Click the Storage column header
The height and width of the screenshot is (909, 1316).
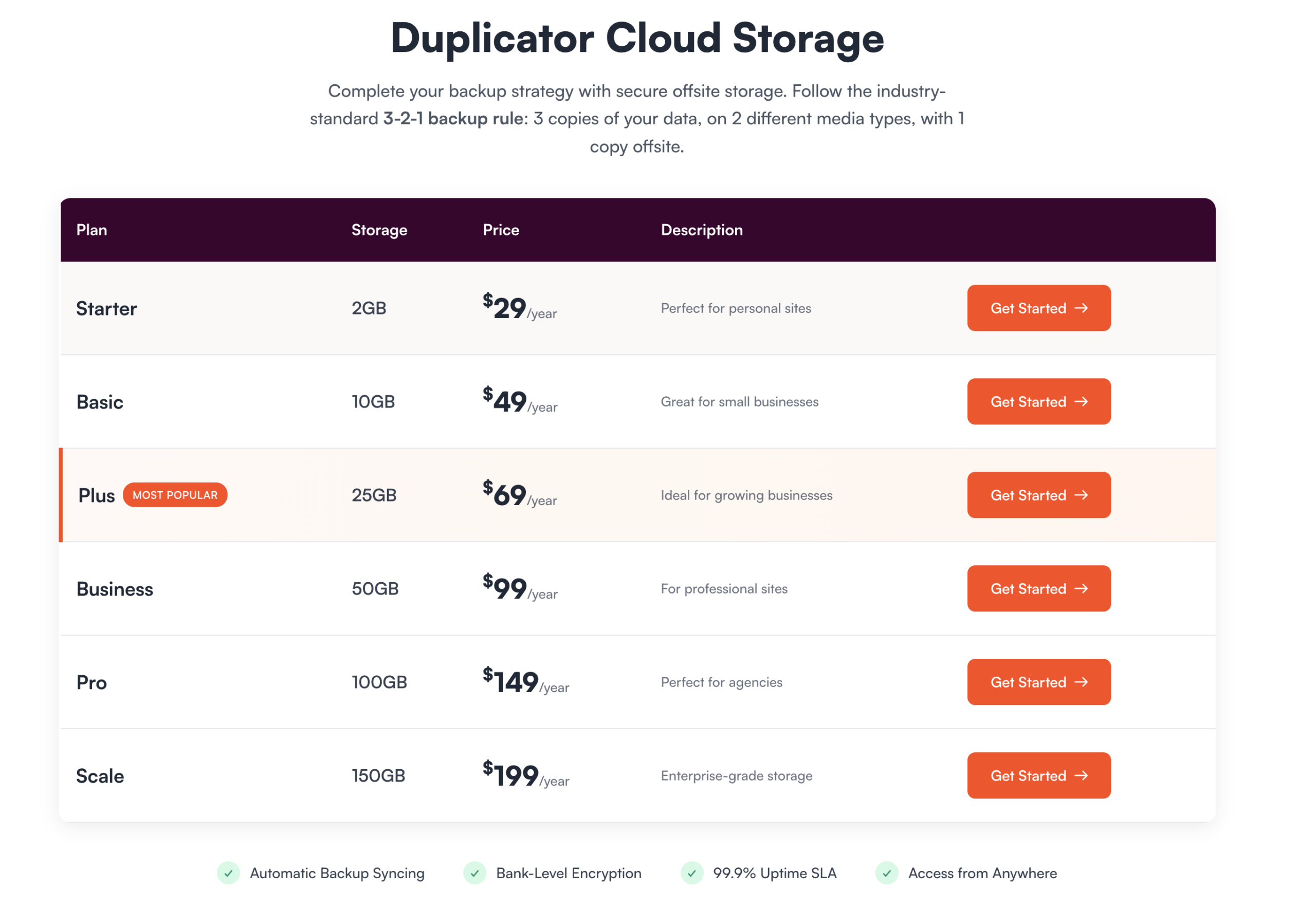point(379,230)
